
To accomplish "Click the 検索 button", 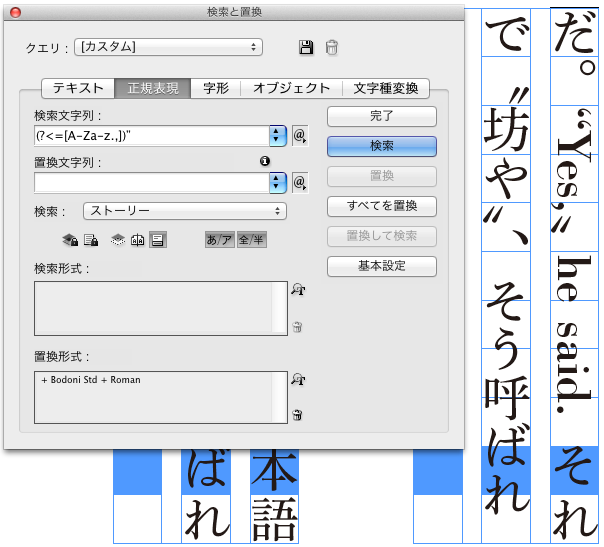I will coord(382,146).
